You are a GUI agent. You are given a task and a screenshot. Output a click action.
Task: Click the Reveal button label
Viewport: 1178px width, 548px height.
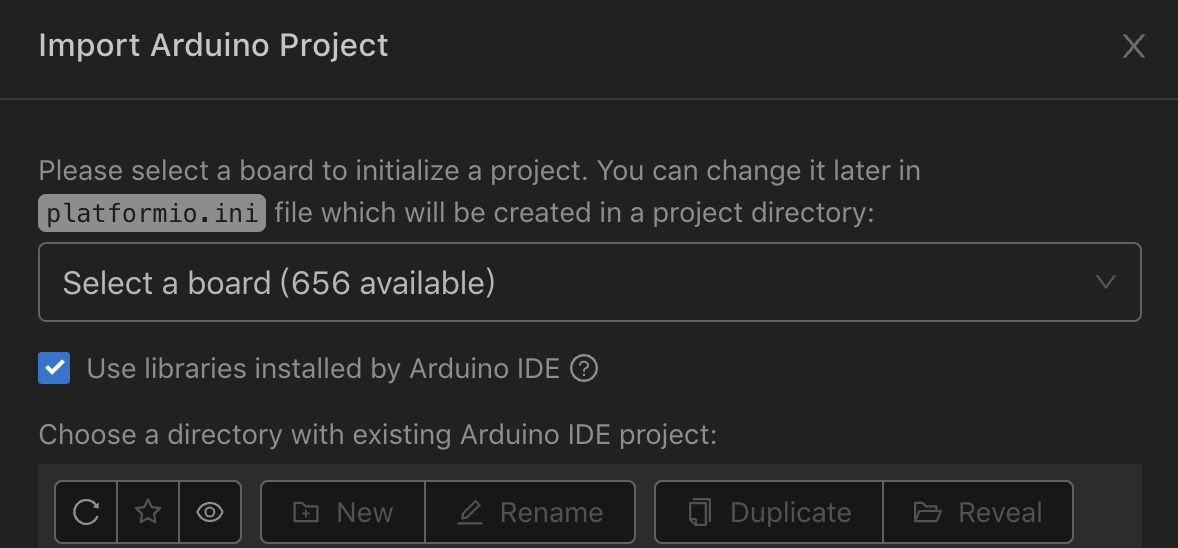pyautogui.click(x=1000, y=513)
